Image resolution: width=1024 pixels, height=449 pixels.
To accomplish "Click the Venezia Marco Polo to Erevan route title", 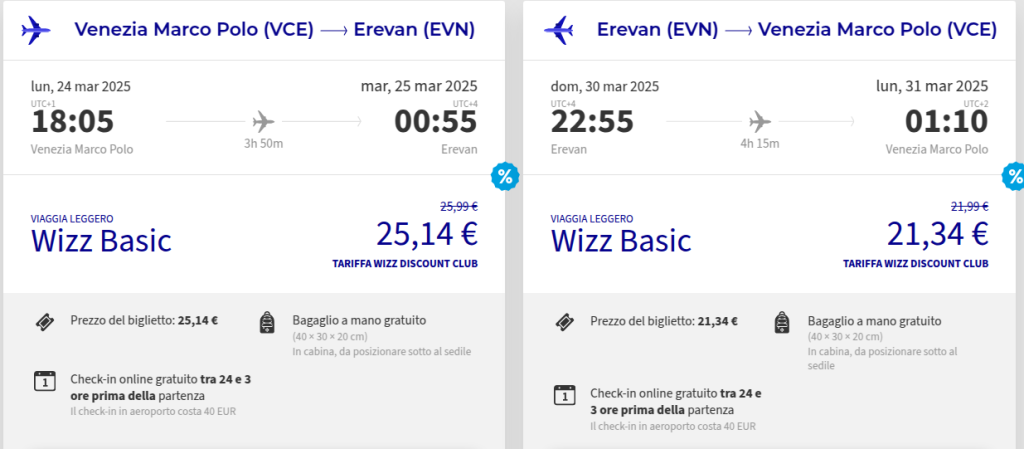I will pos(274,30).
